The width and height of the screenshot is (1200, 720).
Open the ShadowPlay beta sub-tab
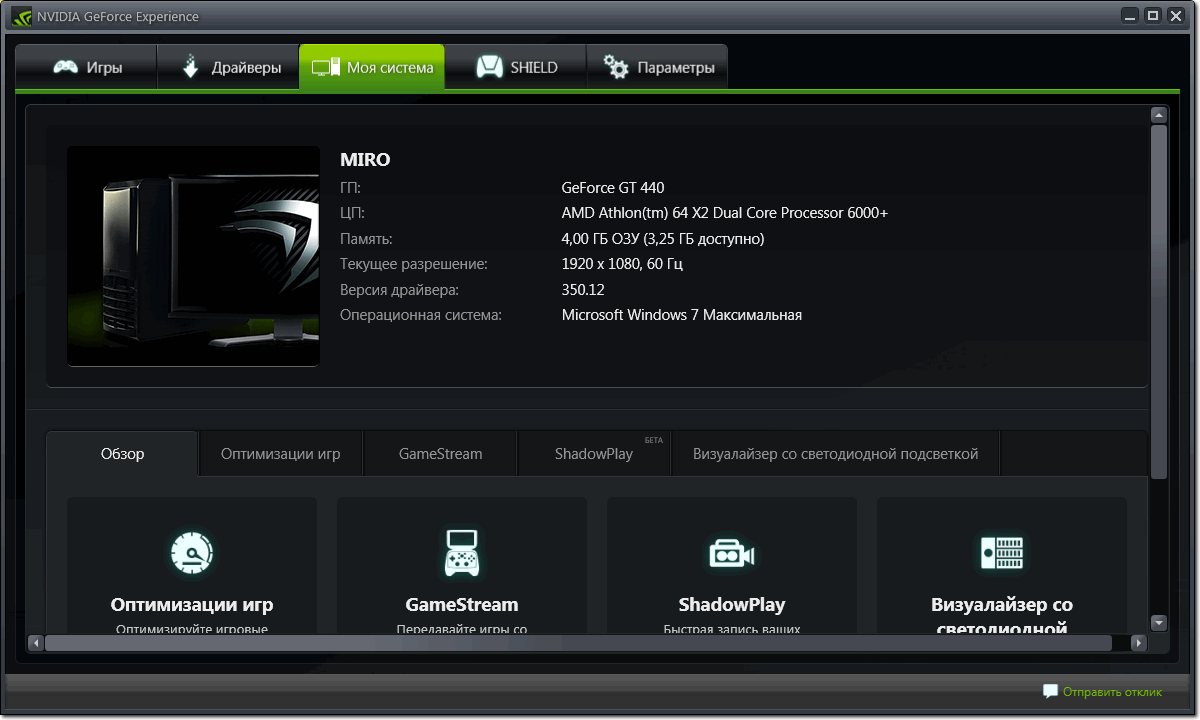click(x=594, y=454)
